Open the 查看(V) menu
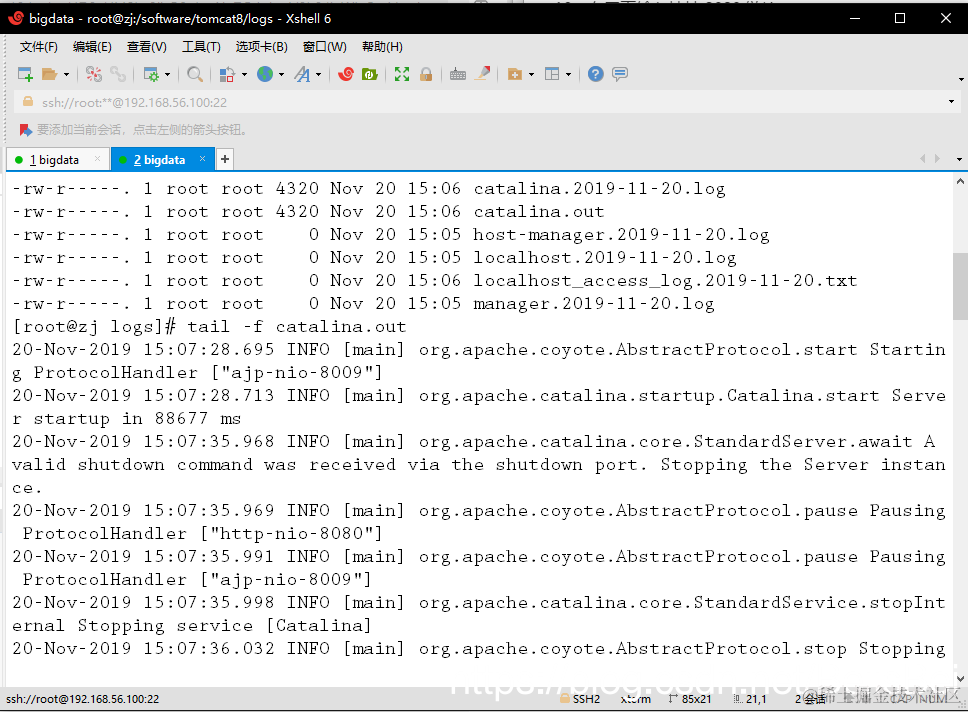Image resolution: width=968 pixels, height=712 pixels. click(146, 47)
